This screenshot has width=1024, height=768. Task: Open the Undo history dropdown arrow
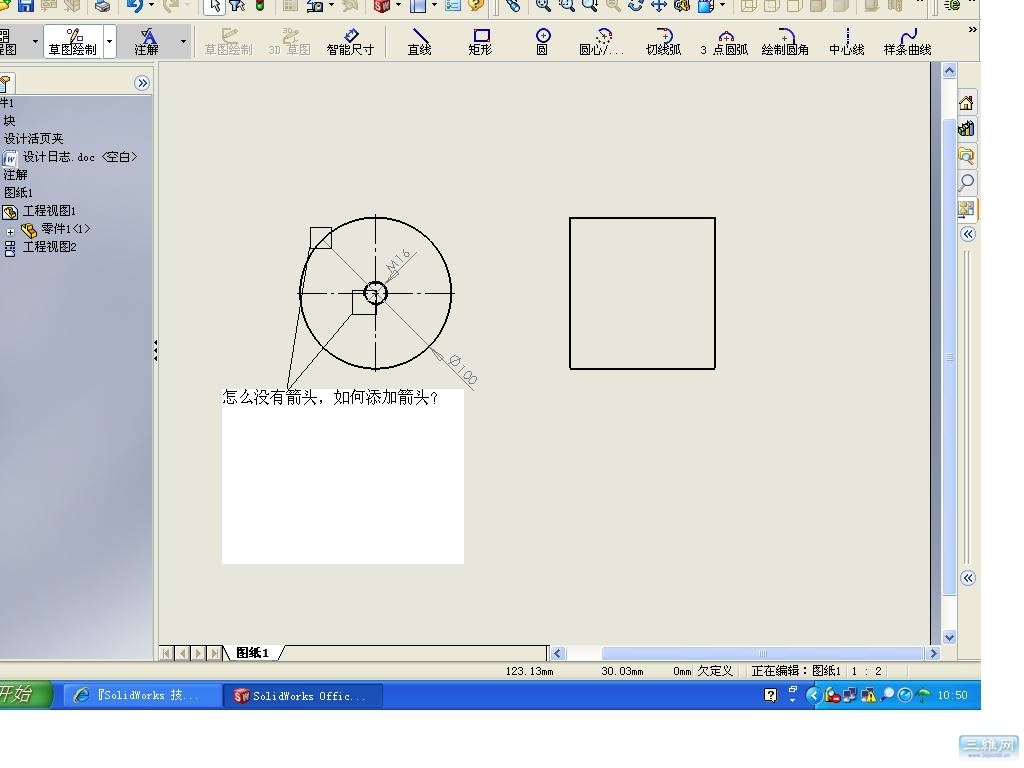point(151,6)
